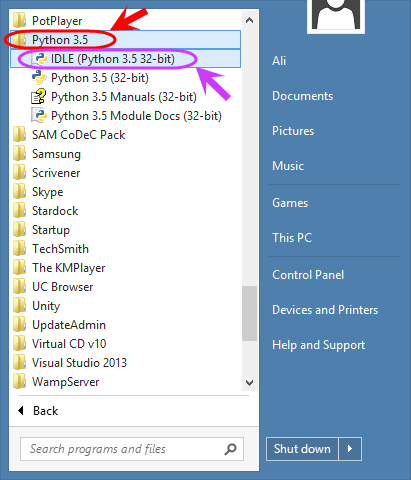The height and width of the screenshot is (480, 411).
Task: Select Python 3.5 Manuals (32-bit) text
Action: [124, 97]
